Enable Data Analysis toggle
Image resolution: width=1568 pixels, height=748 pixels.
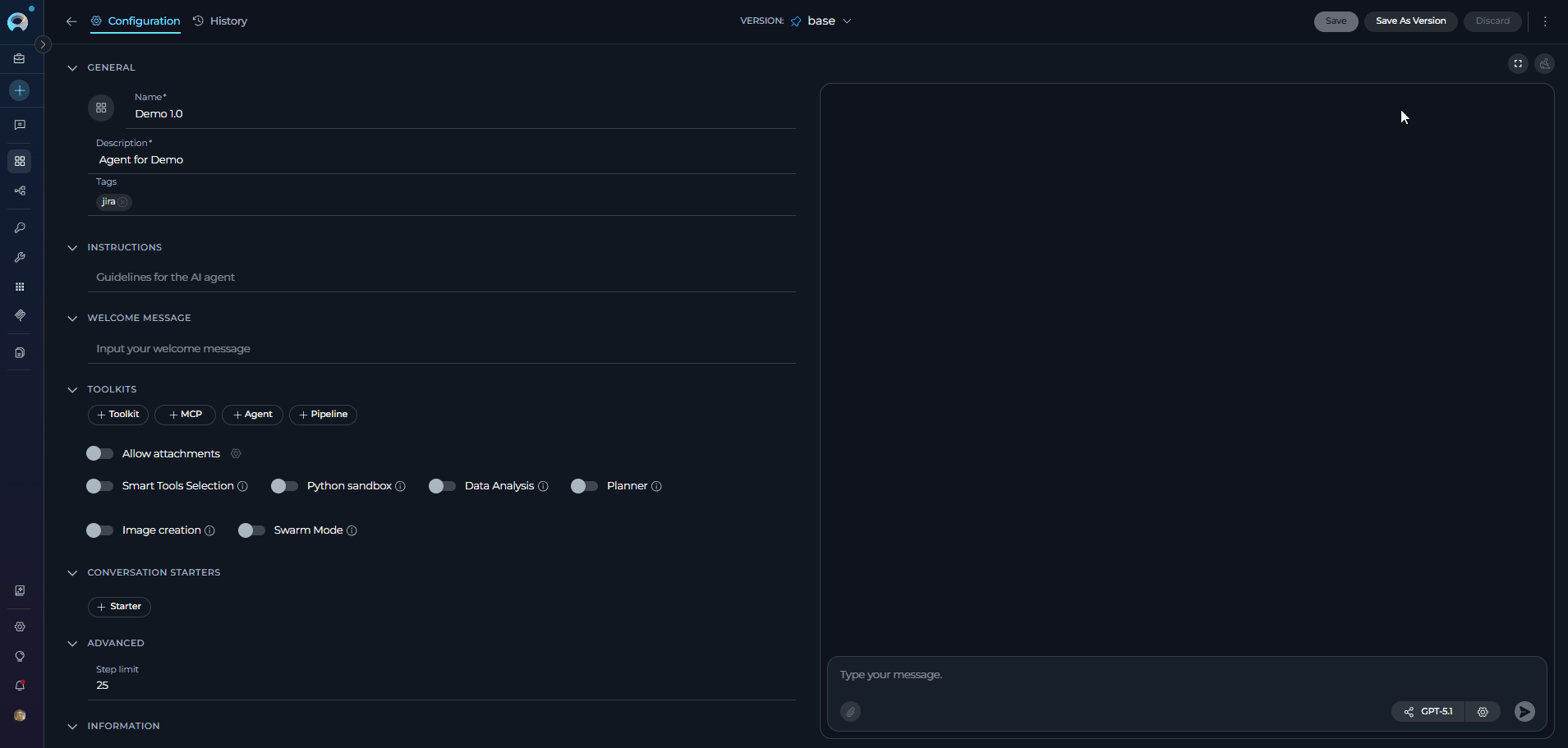pyautogui.click(x=442, y=486)
